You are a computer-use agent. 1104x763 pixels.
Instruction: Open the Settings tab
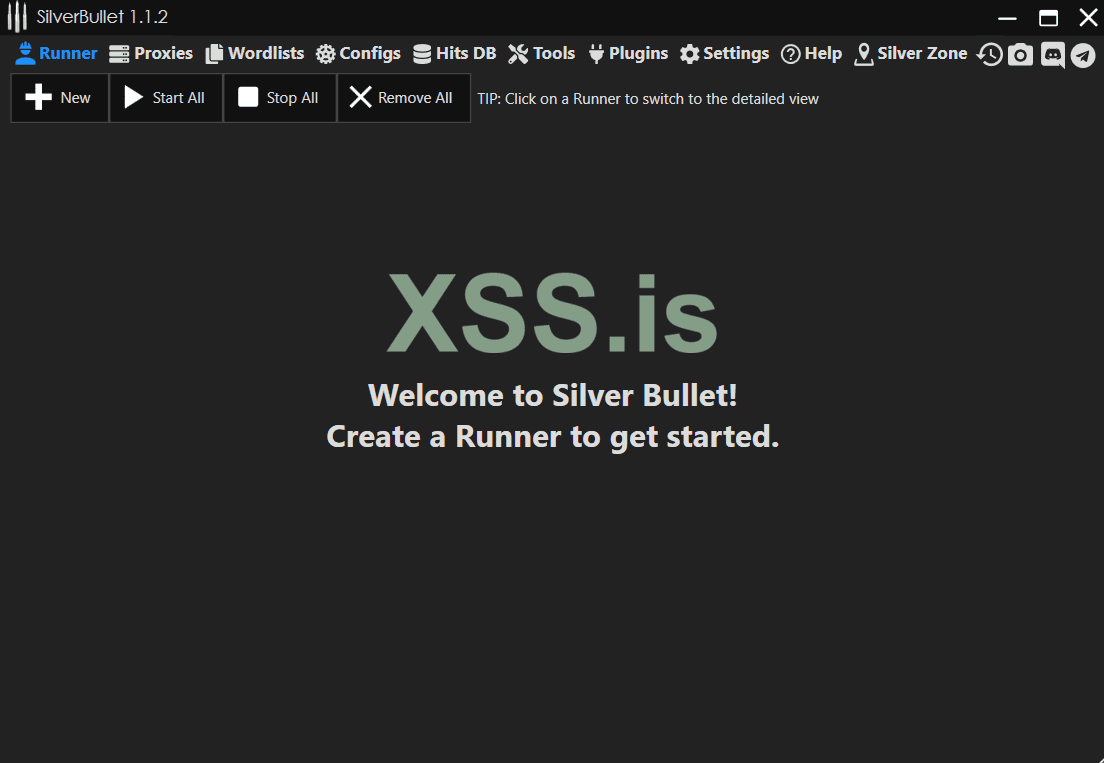(x=724, y=53)
